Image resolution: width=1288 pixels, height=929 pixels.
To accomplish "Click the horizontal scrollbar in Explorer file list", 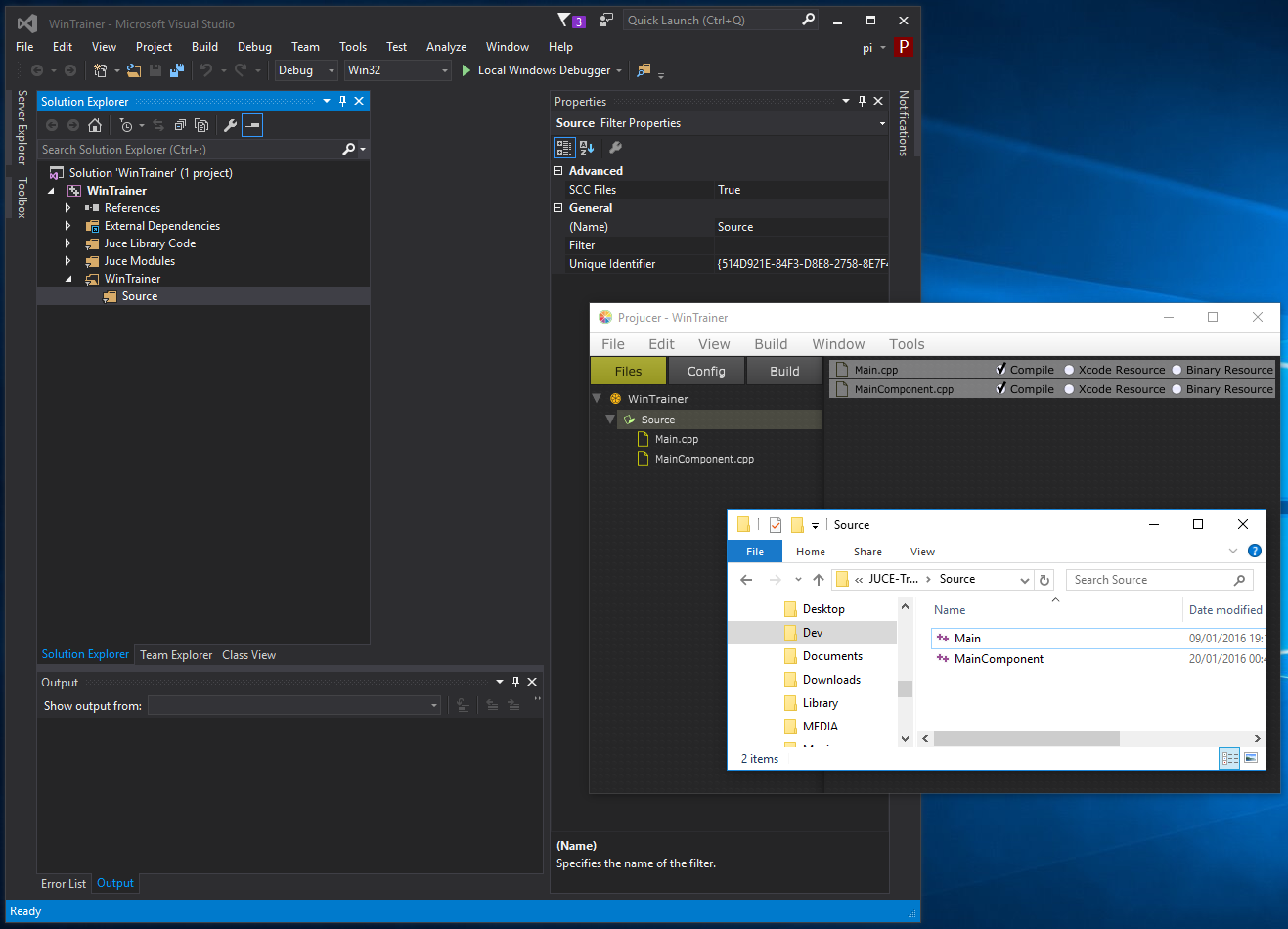I will (x=1026, y=739).
